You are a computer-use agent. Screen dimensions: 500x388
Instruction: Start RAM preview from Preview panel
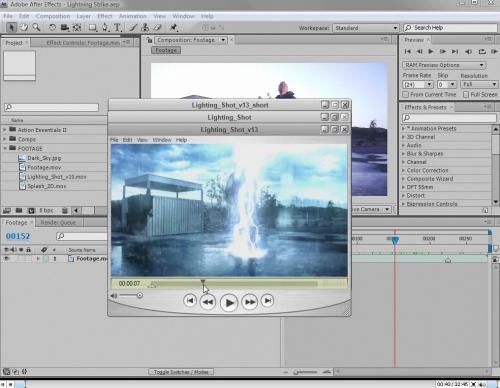click(494, 51)
